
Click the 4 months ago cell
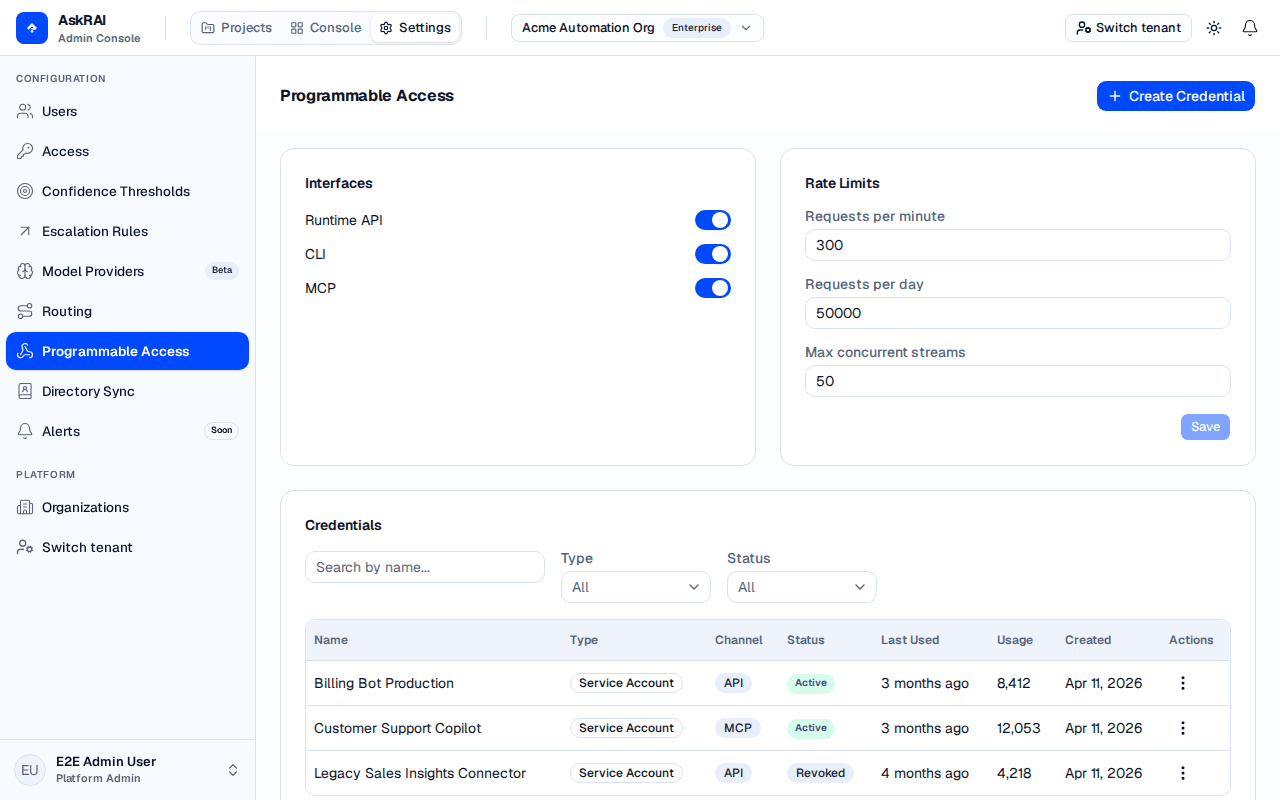925,773
